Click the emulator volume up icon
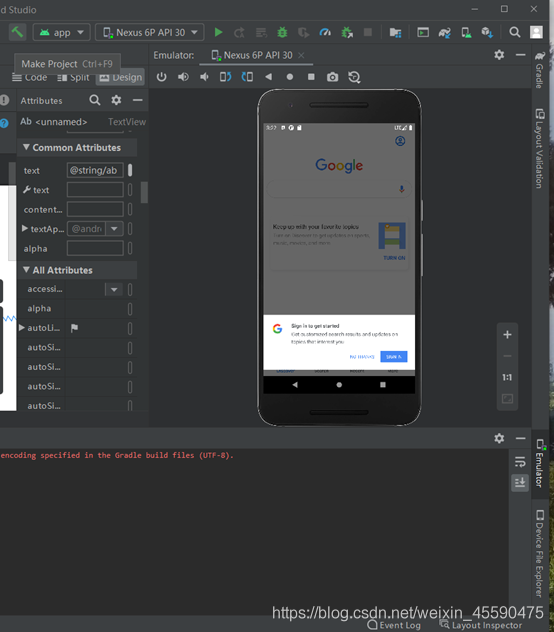The width and height of the screenshot is (554, 632). coord(183,77)
